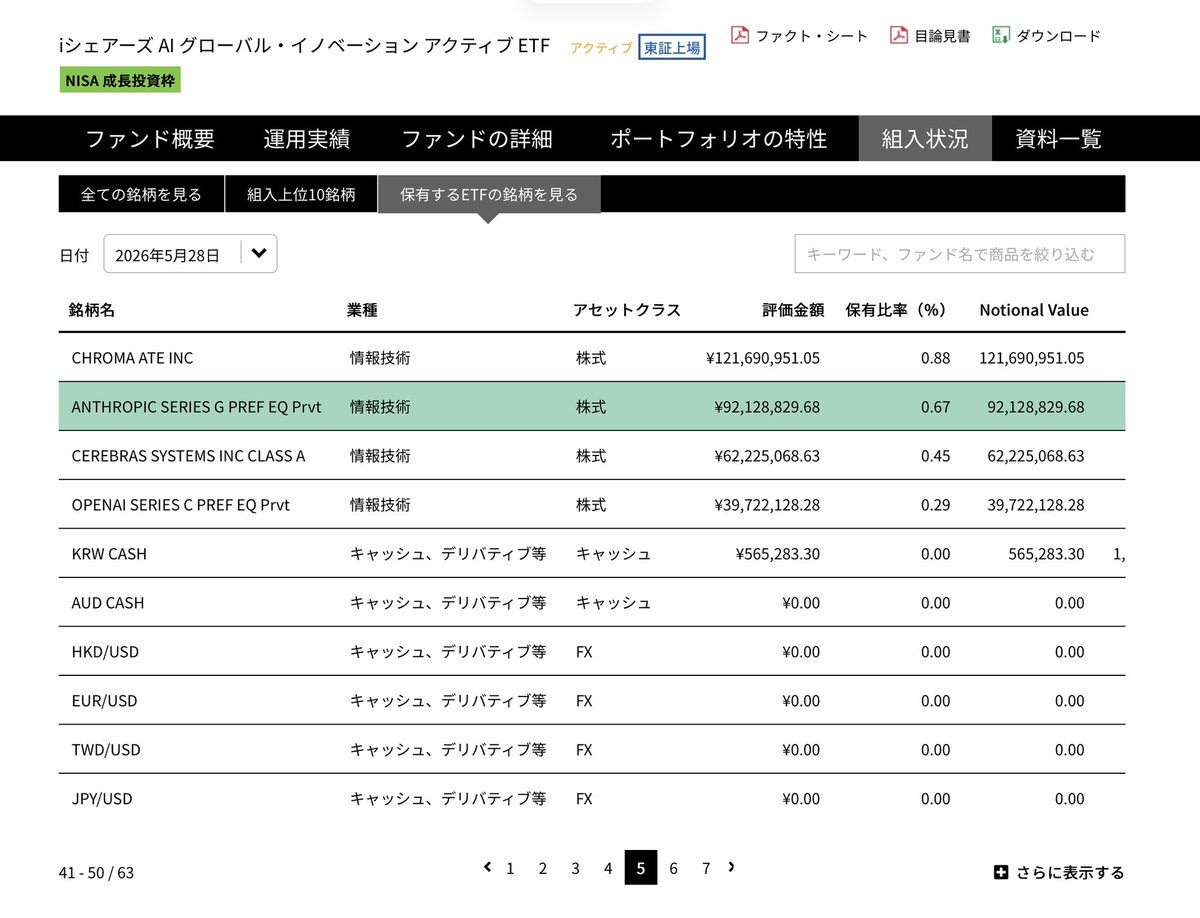
Task: Click the 目論見書 link text
Action: (942, 36)
